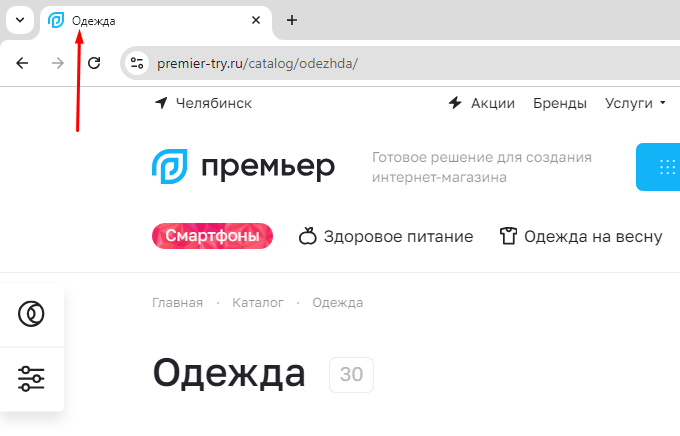
Task: Select Здоровое питание menu item
Action: (x=386, y=236)
